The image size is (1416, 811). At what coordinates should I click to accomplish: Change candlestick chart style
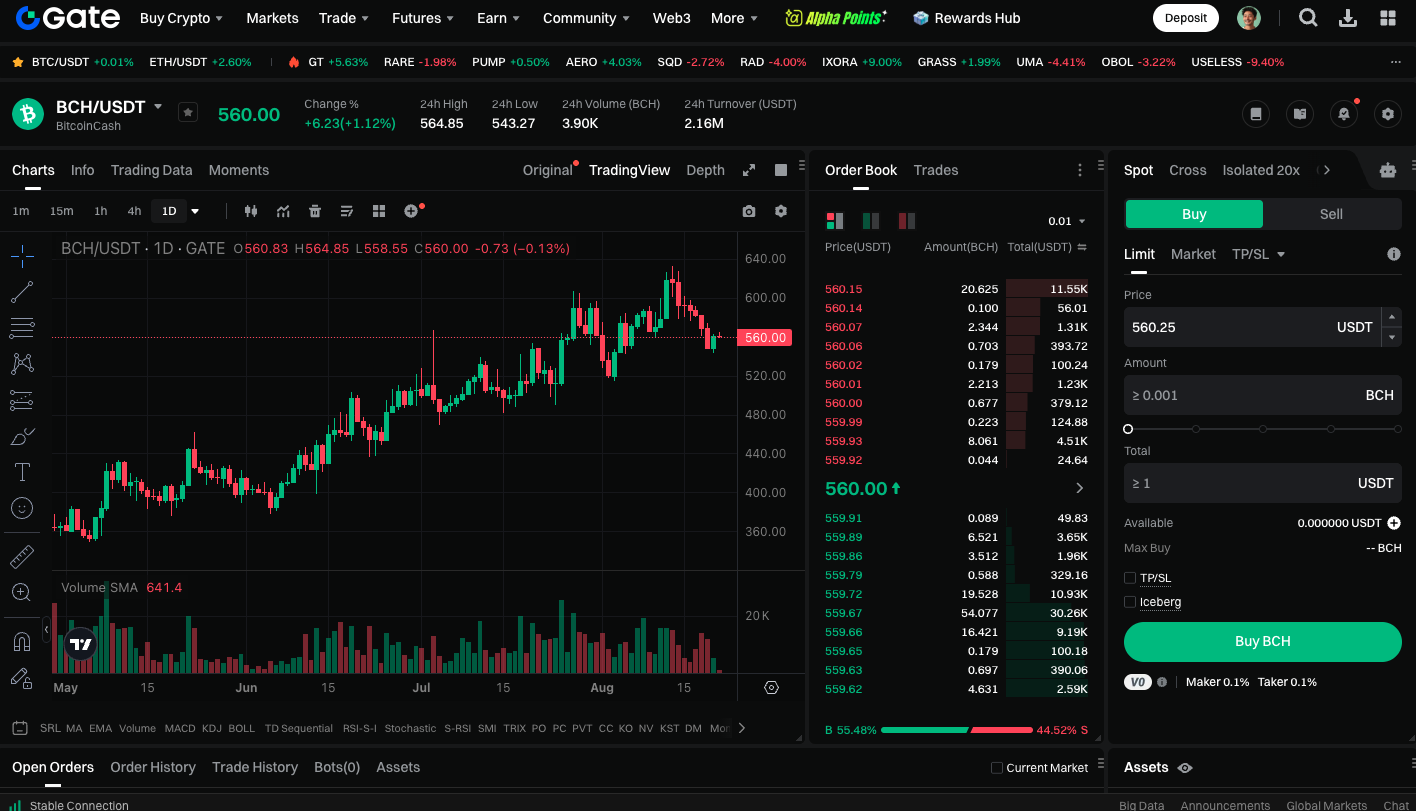point(251,211)
